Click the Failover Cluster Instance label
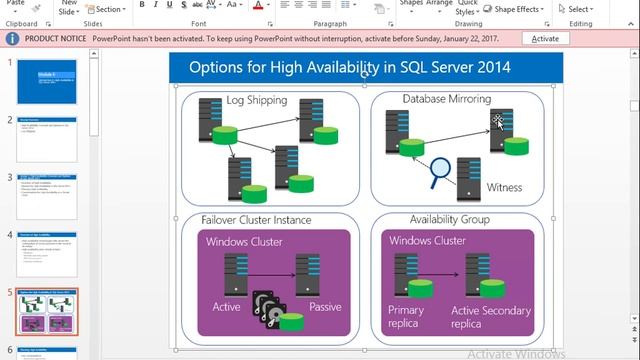The height and width of the screenshot is (360, 640). tap(256, 220)
